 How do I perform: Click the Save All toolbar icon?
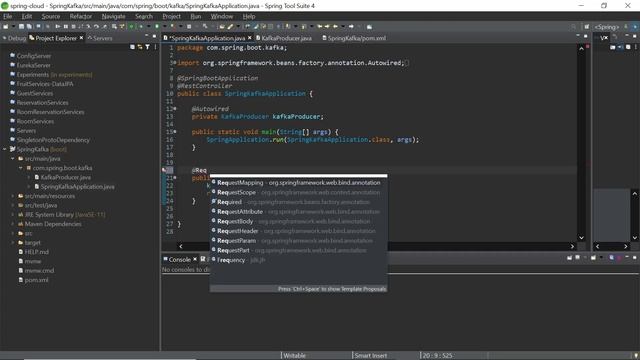coord(29,27)
